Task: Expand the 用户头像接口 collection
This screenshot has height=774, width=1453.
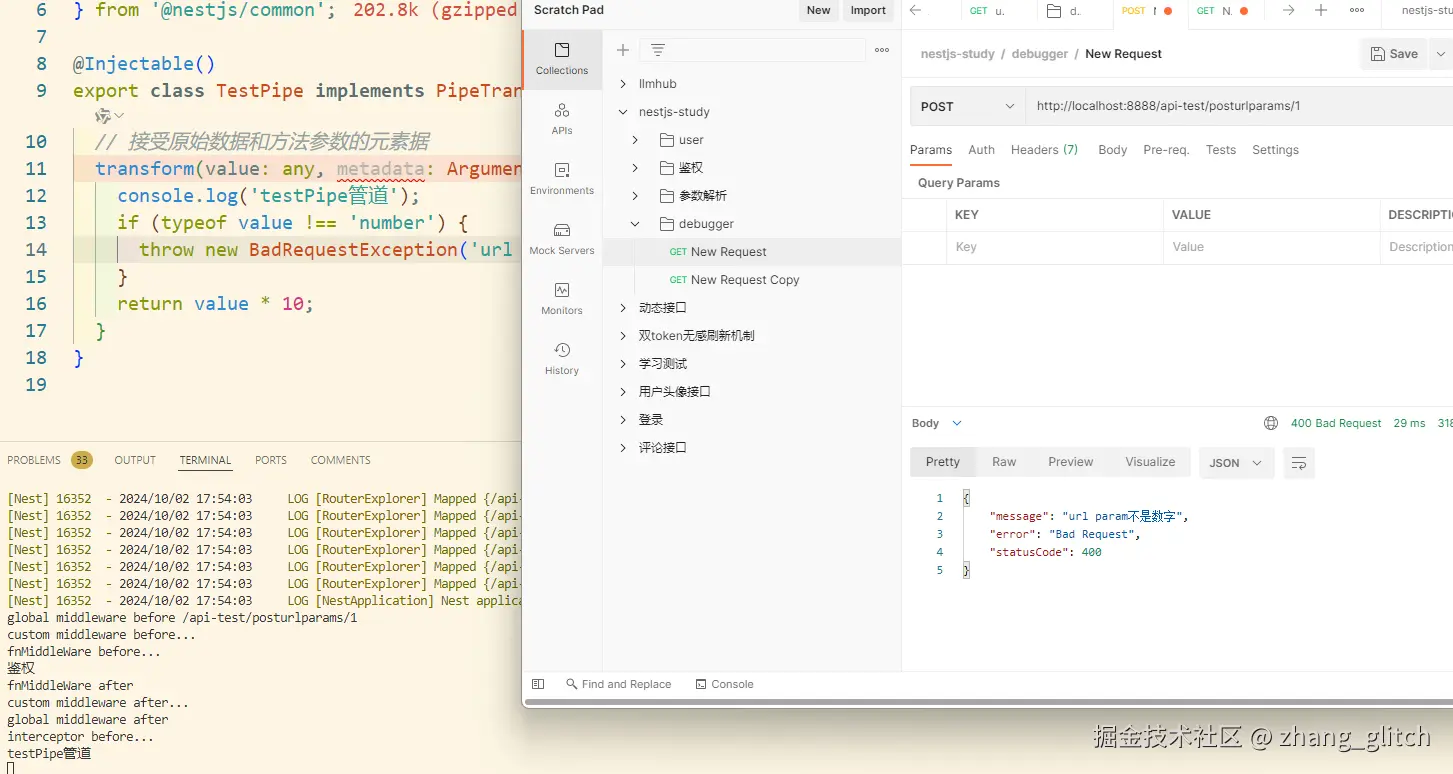Action: click(623, 392)
